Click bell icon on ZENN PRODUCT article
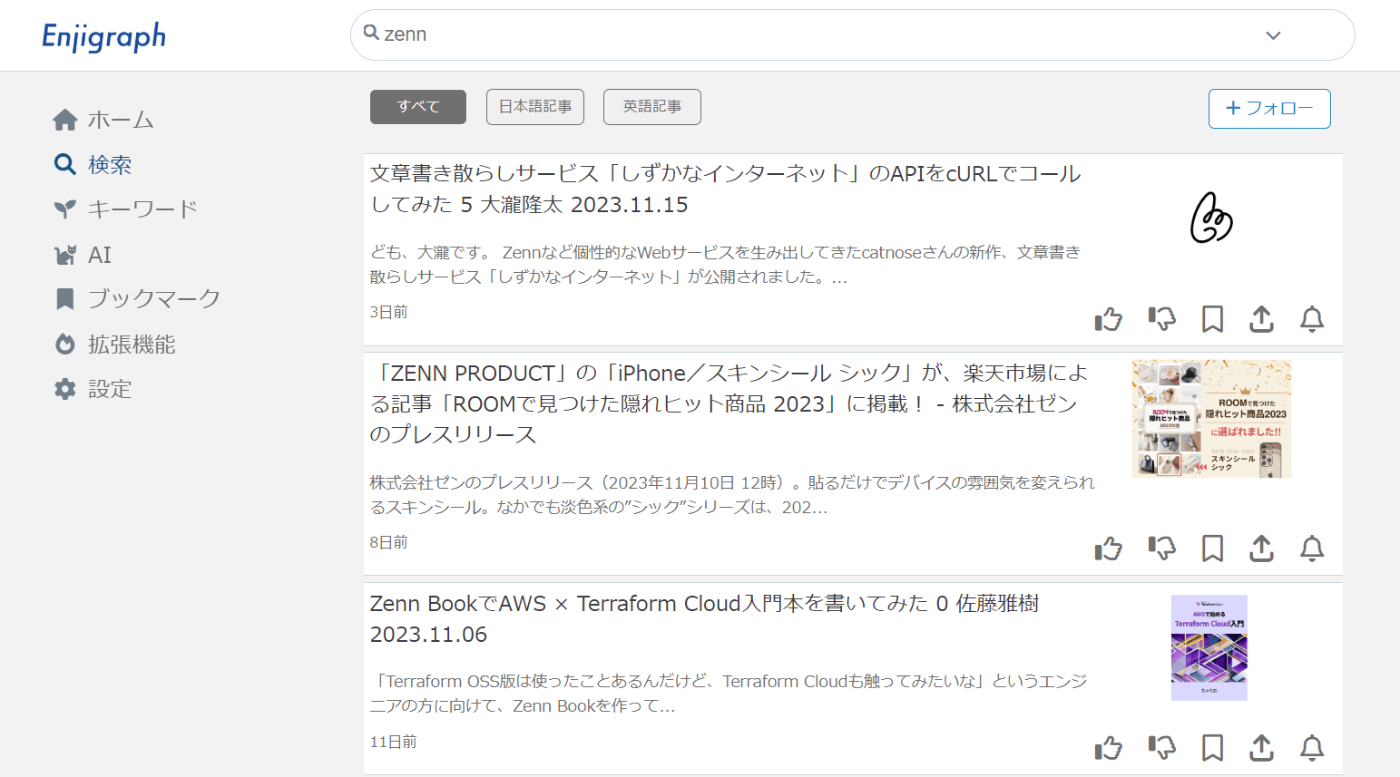This screenshot has height=777, width=1400. click(1312, 548)
